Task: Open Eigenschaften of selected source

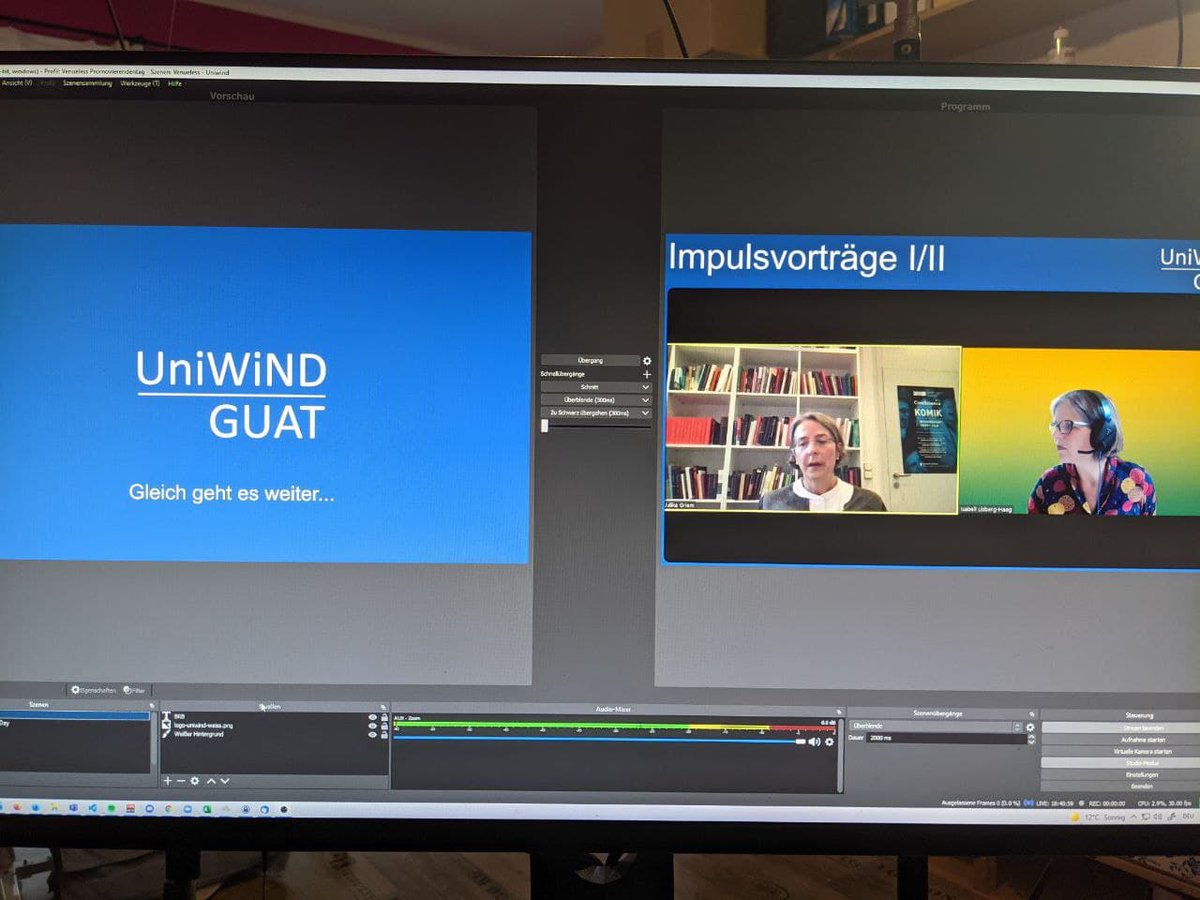Action: (x=92, y=690)
